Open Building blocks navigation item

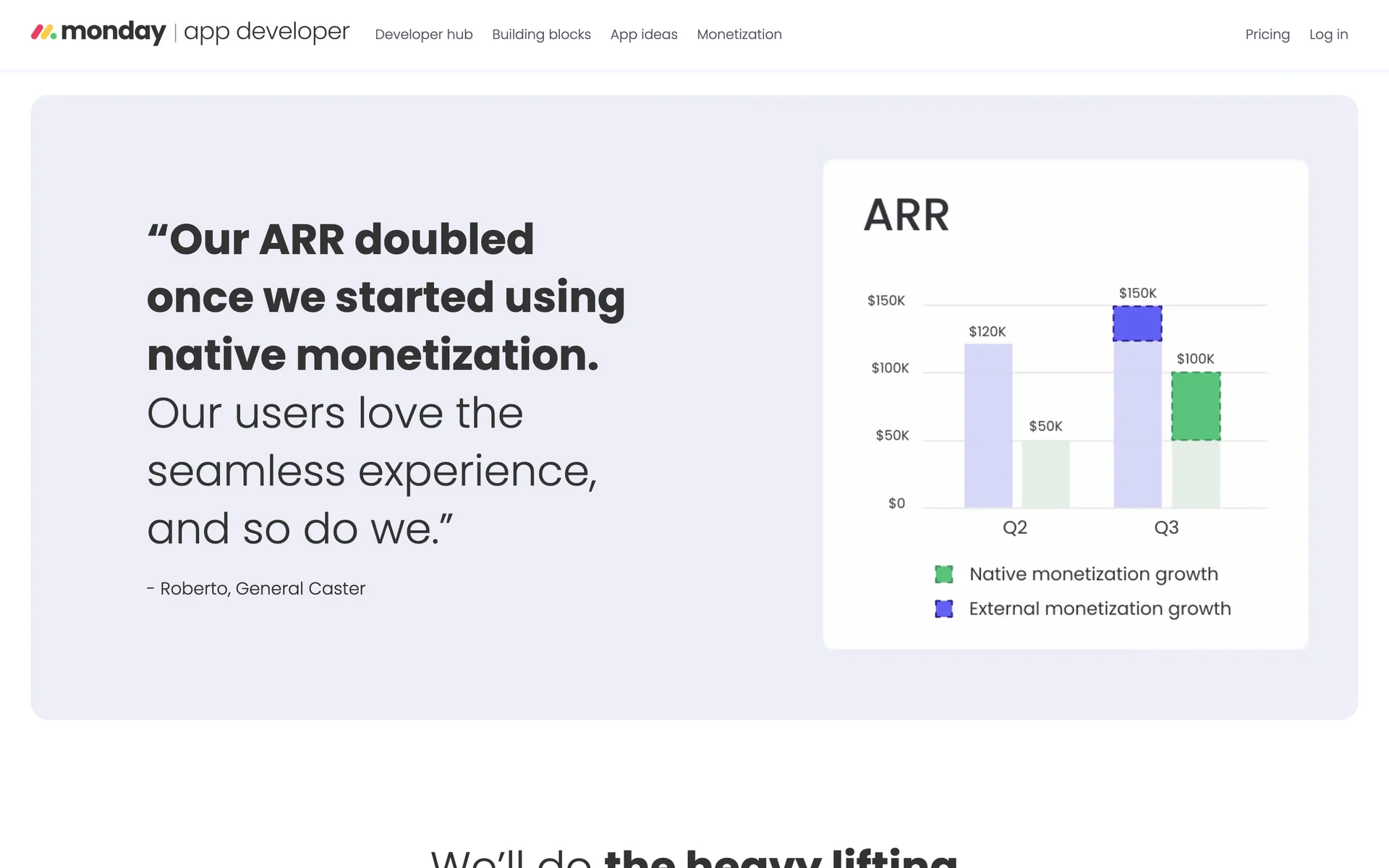click(x=541, y=34)
